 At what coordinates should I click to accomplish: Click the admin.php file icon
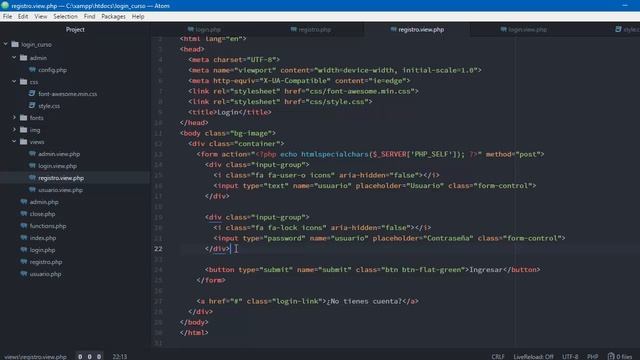tap(24, 202)
